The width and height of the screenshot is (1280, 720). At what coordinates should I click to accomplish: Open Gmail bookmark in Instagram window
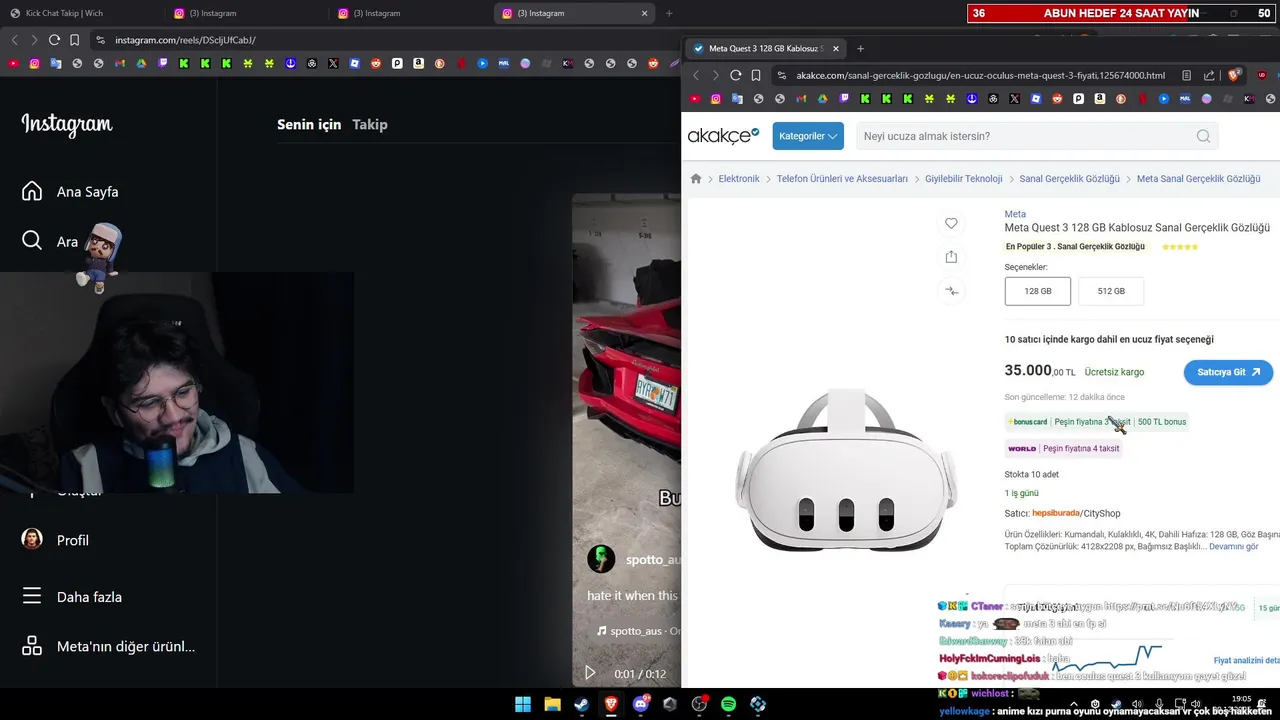point(120,63)
